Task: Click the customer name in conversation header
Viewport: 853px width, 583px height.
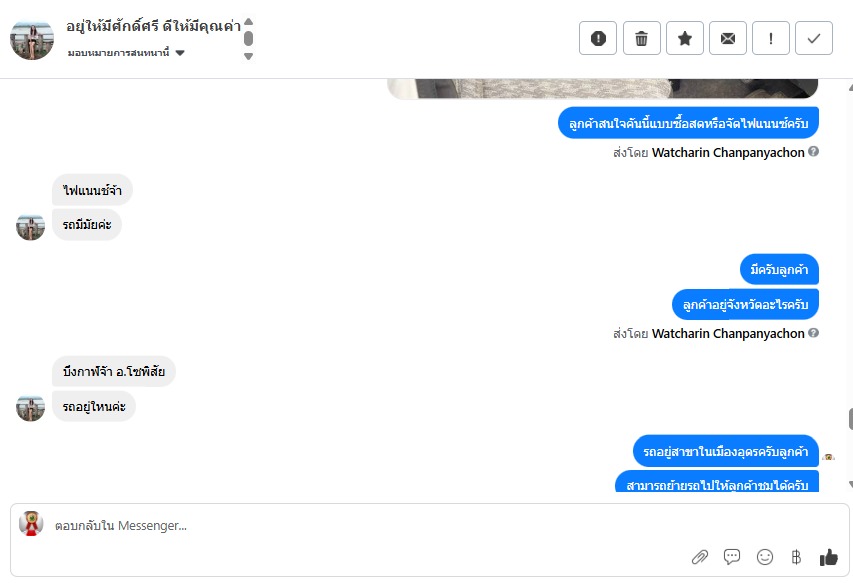Action: click(x=153, y=26)
